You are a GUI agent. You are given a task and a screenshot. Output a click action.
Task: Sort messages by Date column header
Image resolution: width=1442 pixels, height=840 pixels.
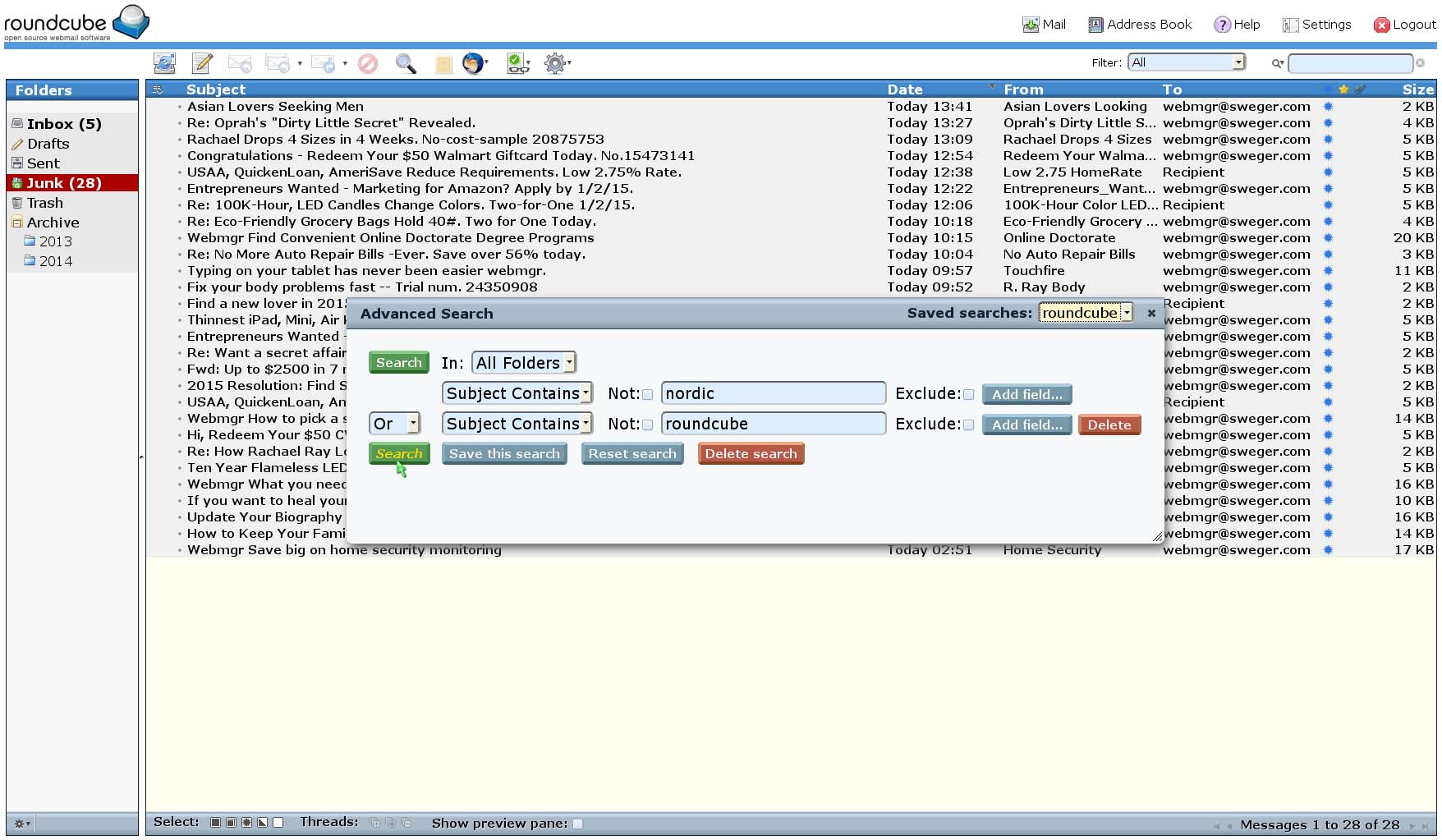pos(905,90)
